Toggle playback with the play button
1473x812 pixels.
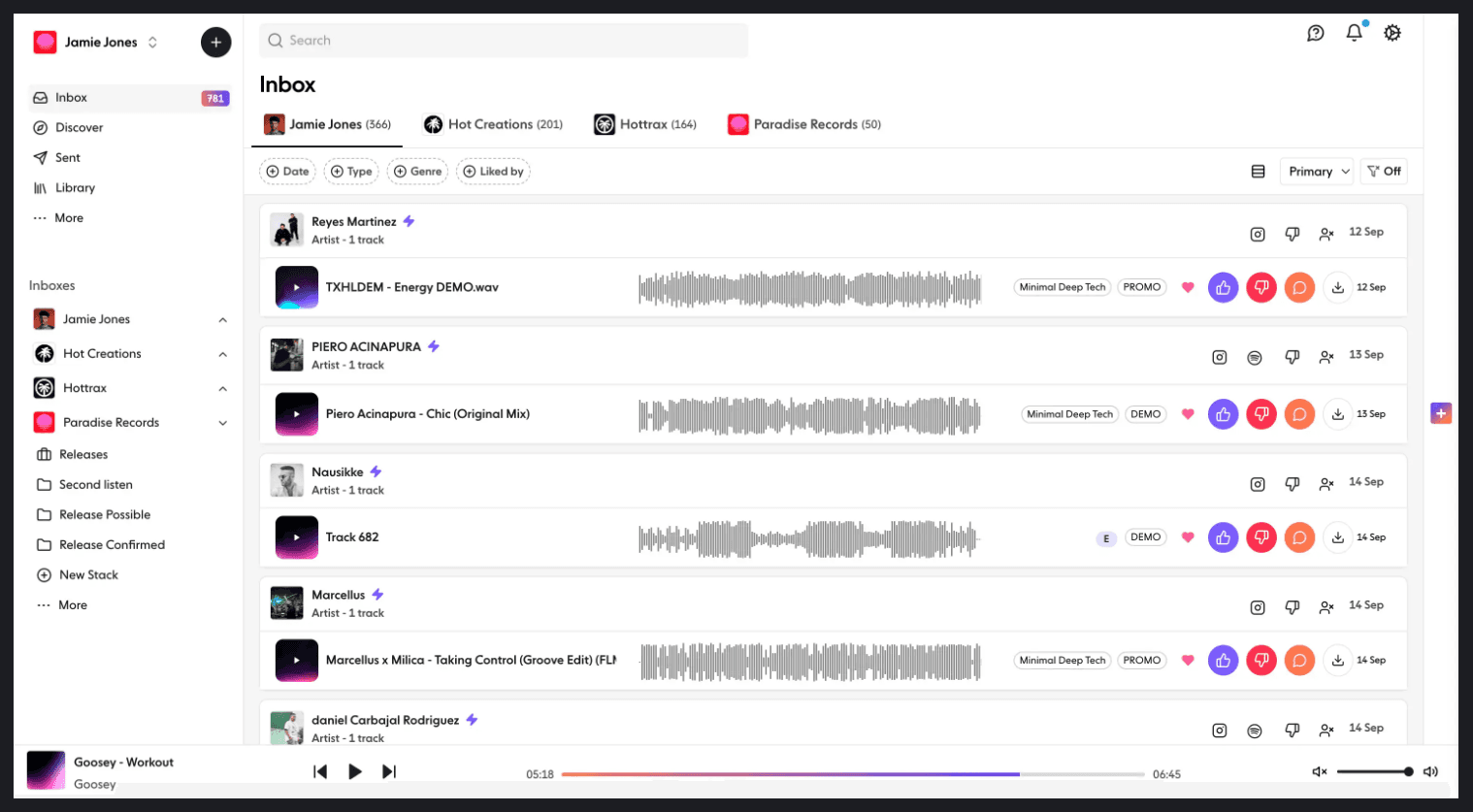[355, 771]
